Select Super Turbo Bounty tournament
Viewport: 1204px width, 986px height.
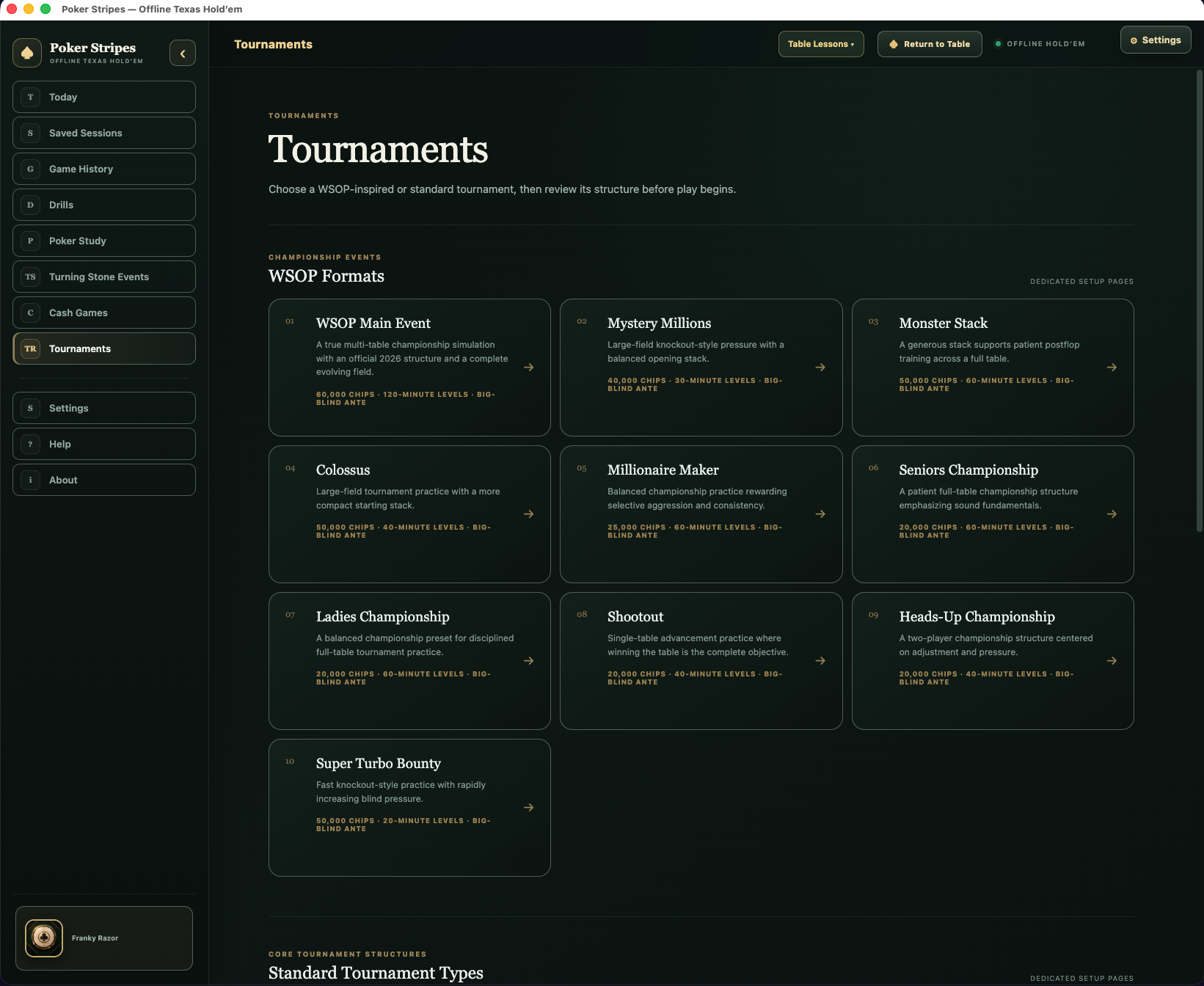409,808
